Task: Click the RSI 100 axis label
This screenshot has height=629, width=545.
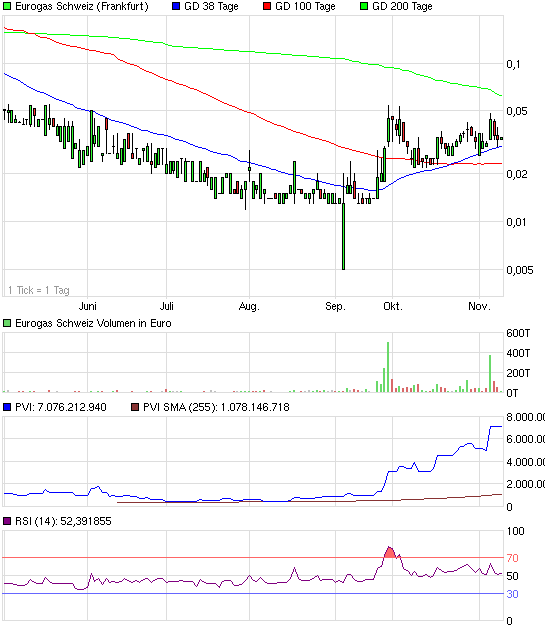Action: (515, 532)
